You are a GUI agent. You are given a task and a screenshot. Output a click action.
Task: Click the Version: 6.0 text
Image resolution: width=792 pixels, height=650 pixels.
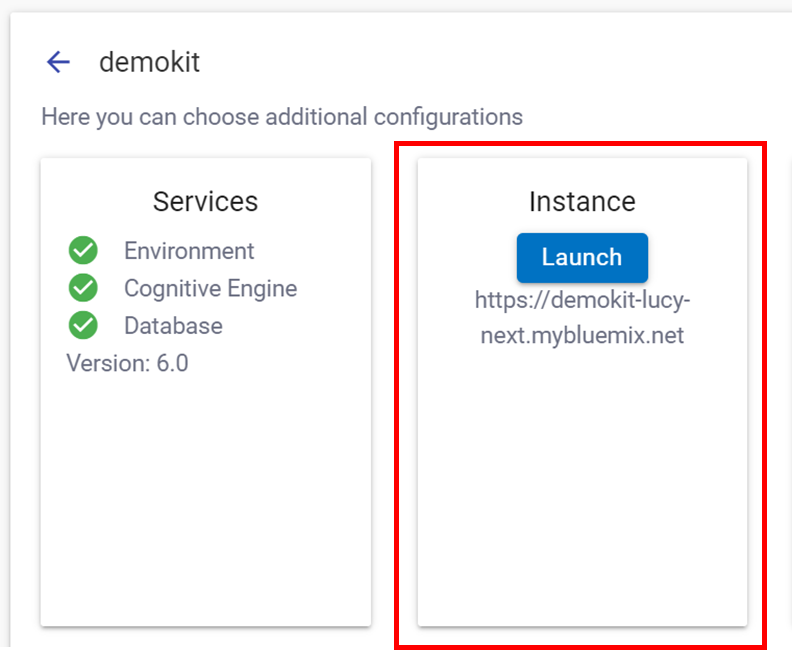click(127, 363)
